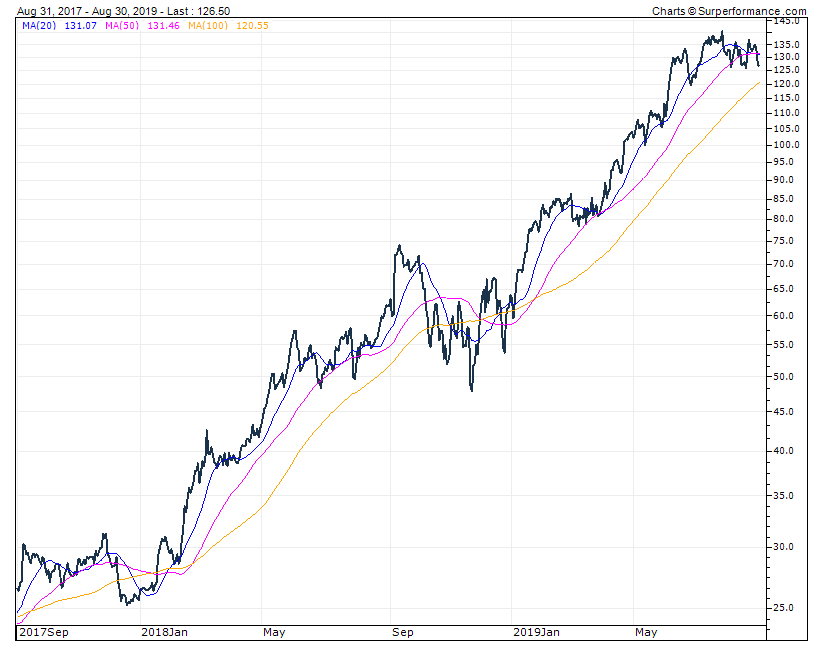Click the 80.0 price axis label
Image resolution: width=815 pixels, height=650 pixels.
(x=784, y=219)
